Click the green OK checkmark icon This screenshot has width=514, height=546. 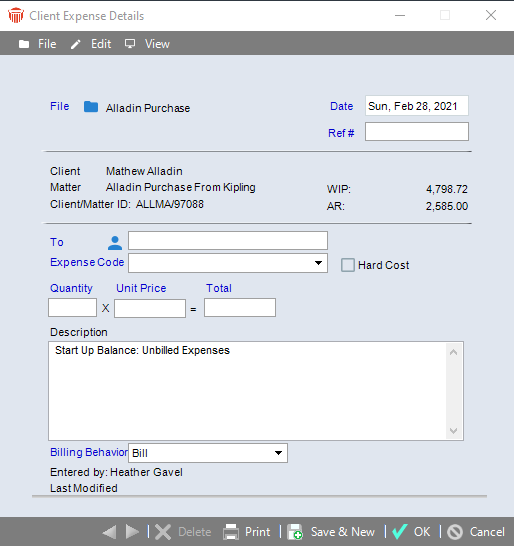399,531
